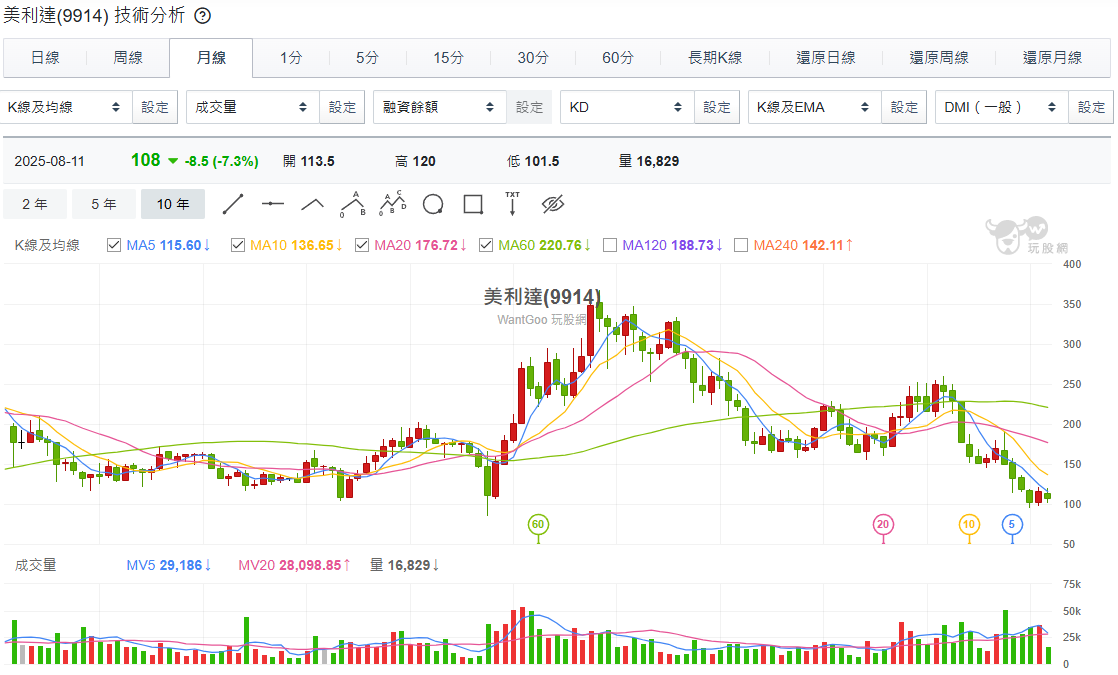Select the circle drawing tool
The image size is (1118, 675).
(x=433, y=204)
